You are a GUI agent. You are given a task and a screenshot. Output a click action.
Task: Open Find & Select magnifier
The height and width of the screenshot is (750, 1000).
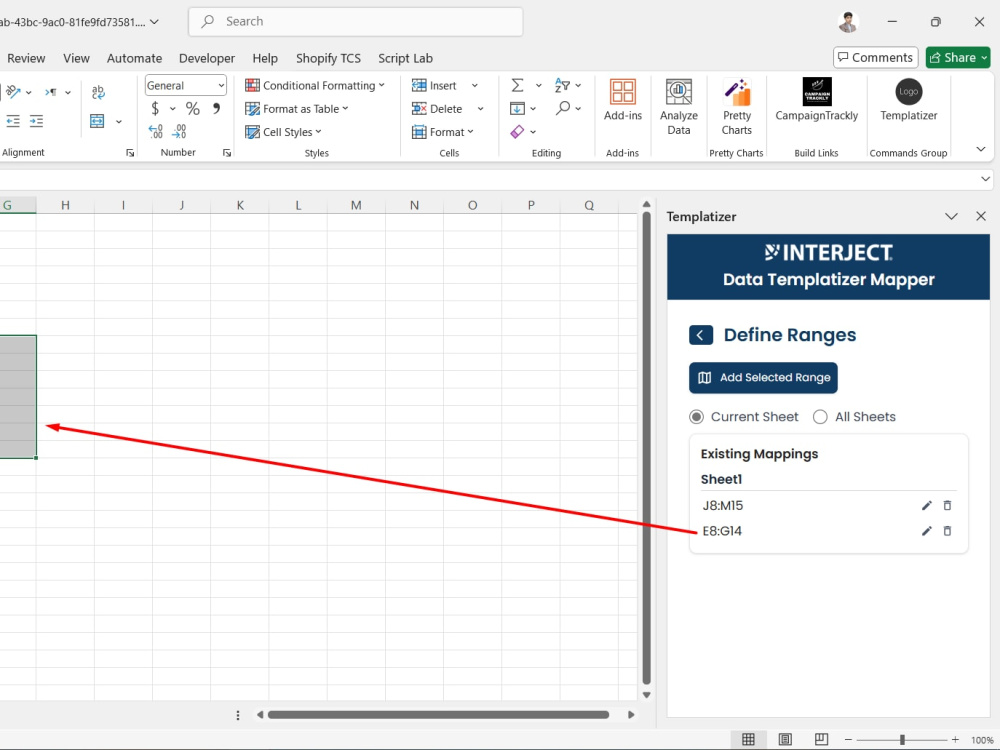(562, 108)
